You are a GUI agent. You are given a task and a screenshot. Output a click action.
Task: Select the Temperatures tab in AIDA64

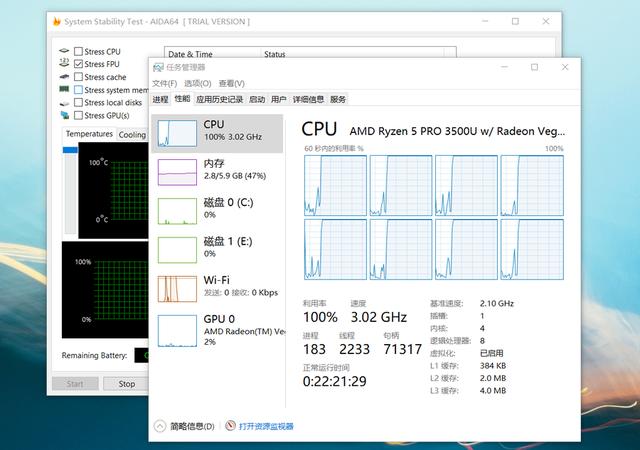click(x=89, y=134)
